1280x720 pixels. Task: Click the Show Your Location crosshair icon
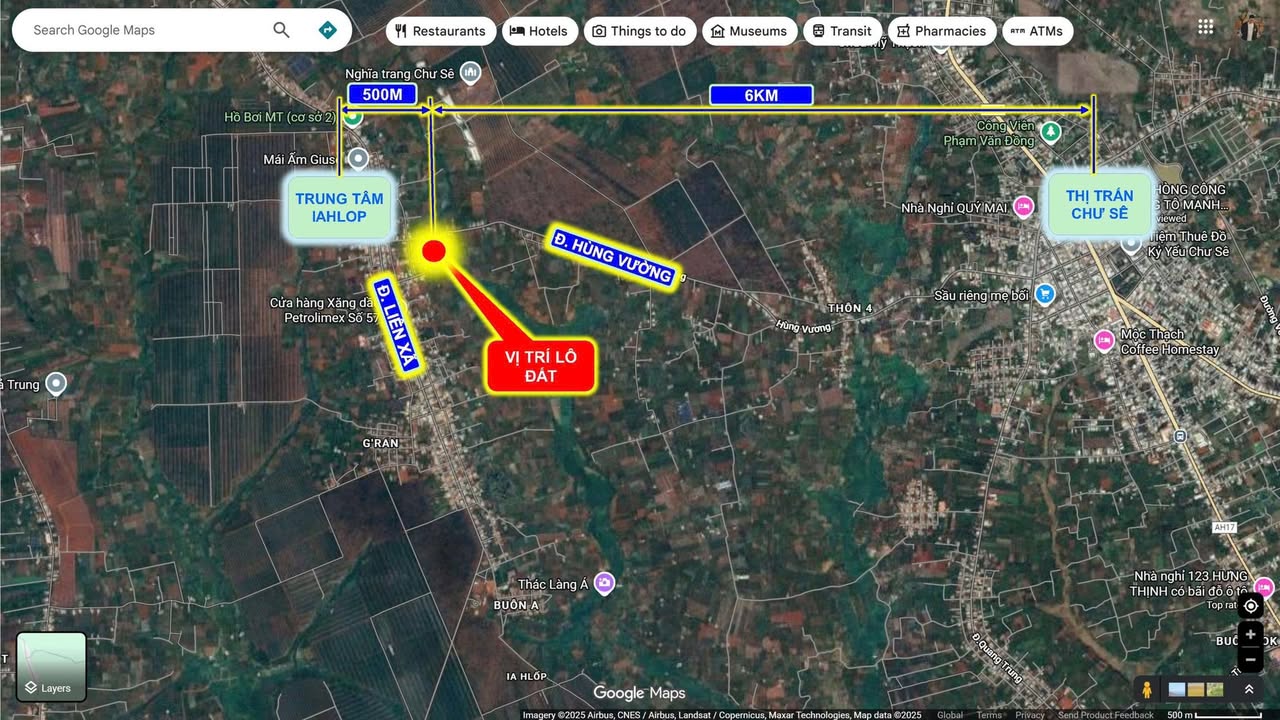(x=1250, y=605)
